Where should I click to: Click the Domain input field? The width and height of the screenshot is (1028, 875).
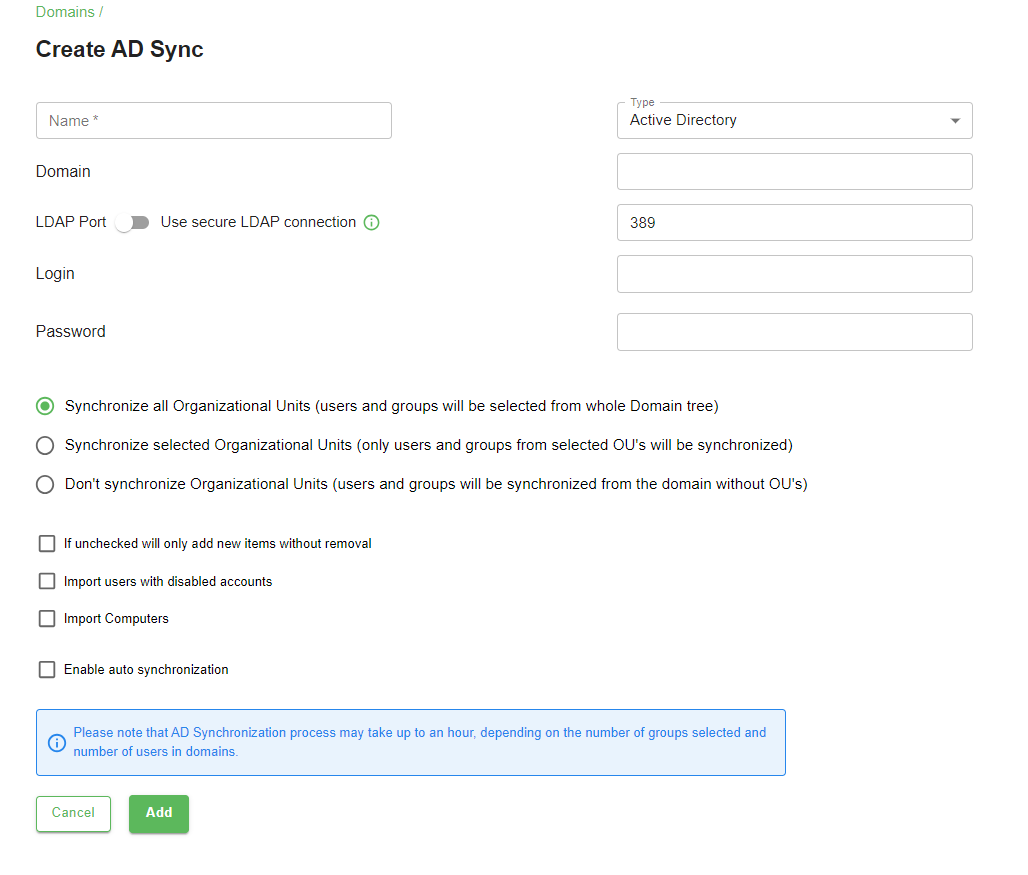tap(794, 171)
